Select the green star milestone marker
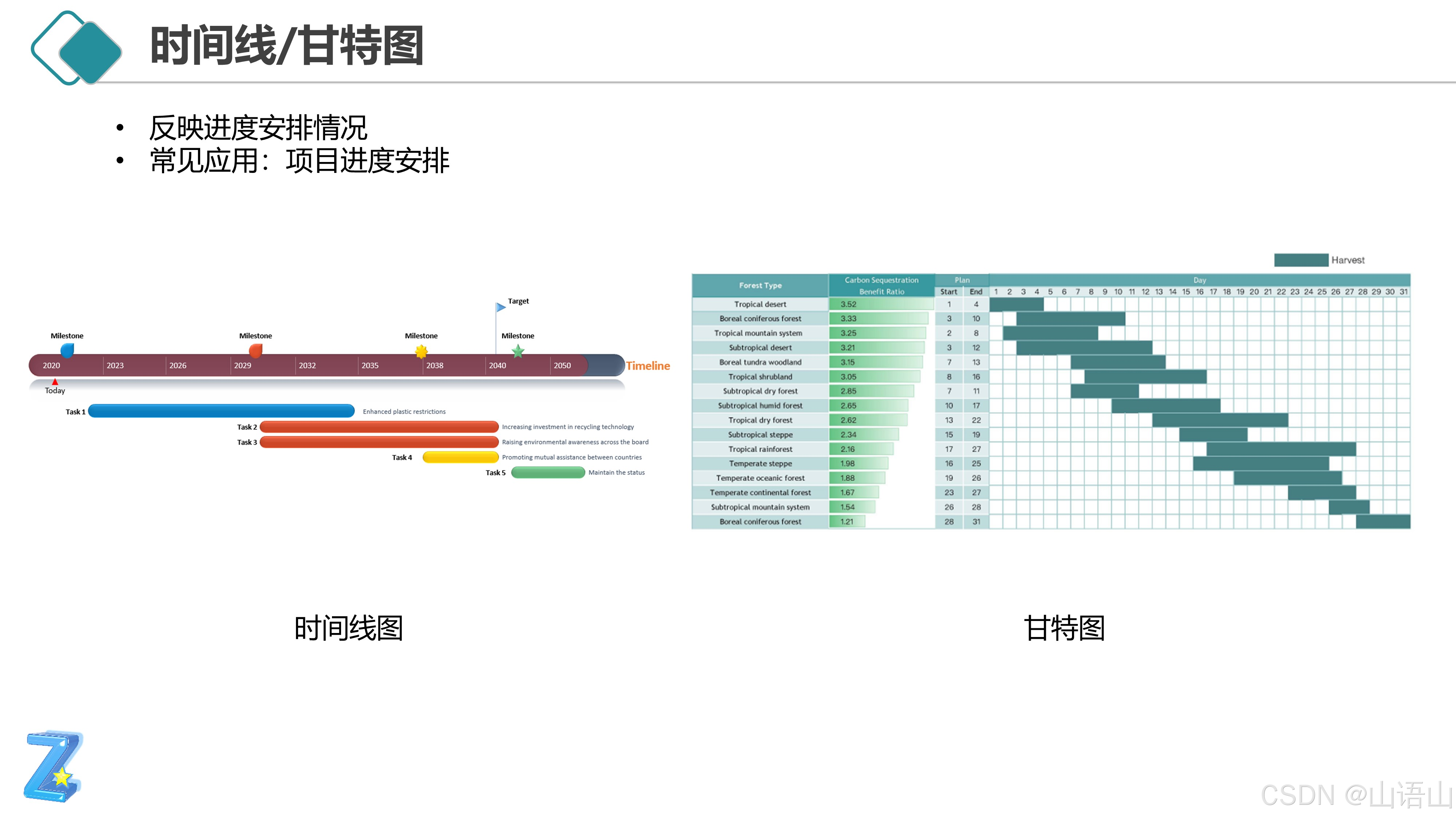Viewport: 1456px width, 819px height. 518,352
